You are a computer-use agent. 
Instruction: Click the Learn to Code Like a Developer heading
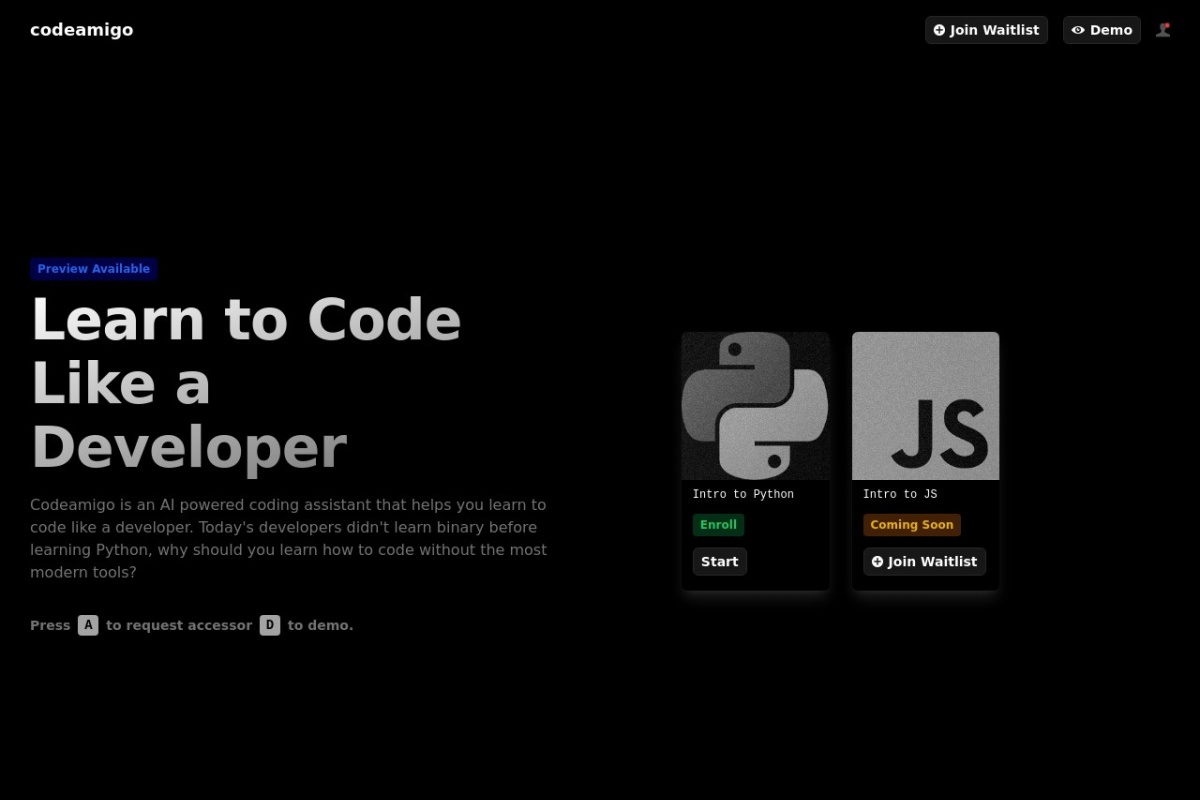(x=246, y=383)
